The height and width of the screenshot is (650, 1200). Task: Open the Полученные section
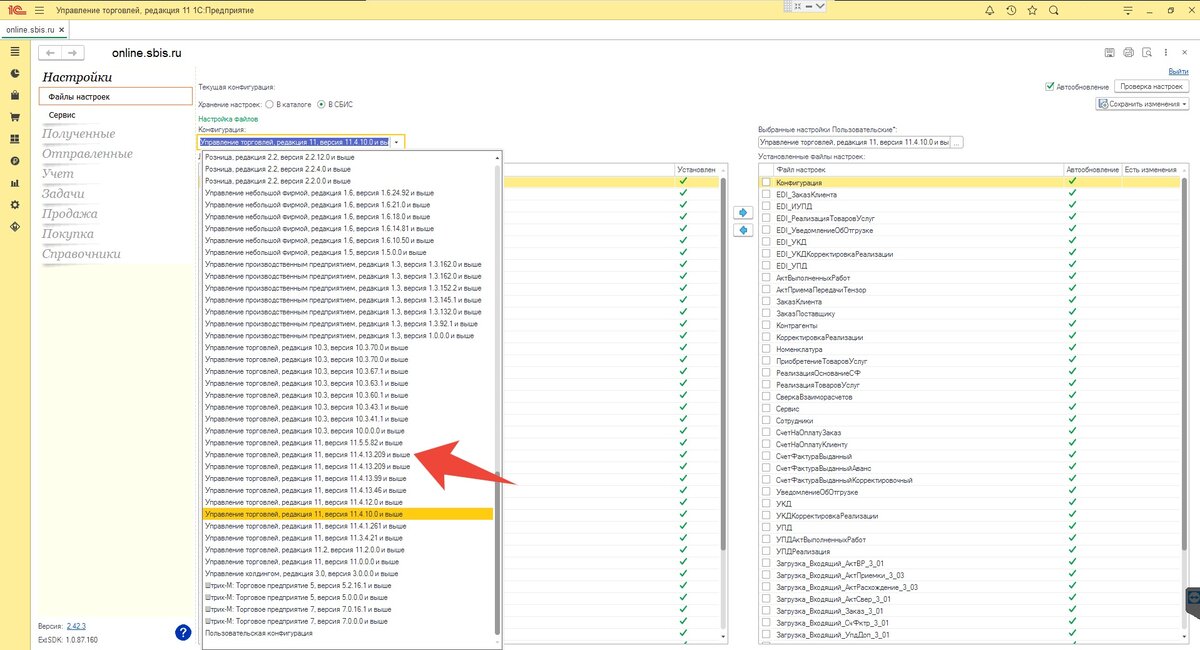[x=78, y=134]
